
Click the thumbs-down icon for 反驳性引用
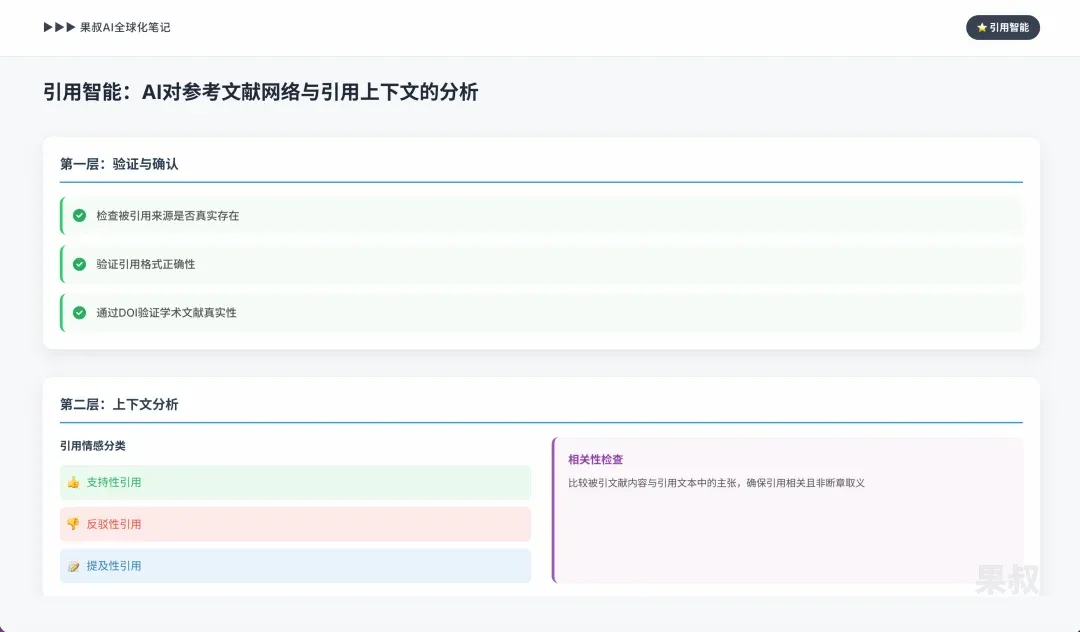(x=73, y=524)
